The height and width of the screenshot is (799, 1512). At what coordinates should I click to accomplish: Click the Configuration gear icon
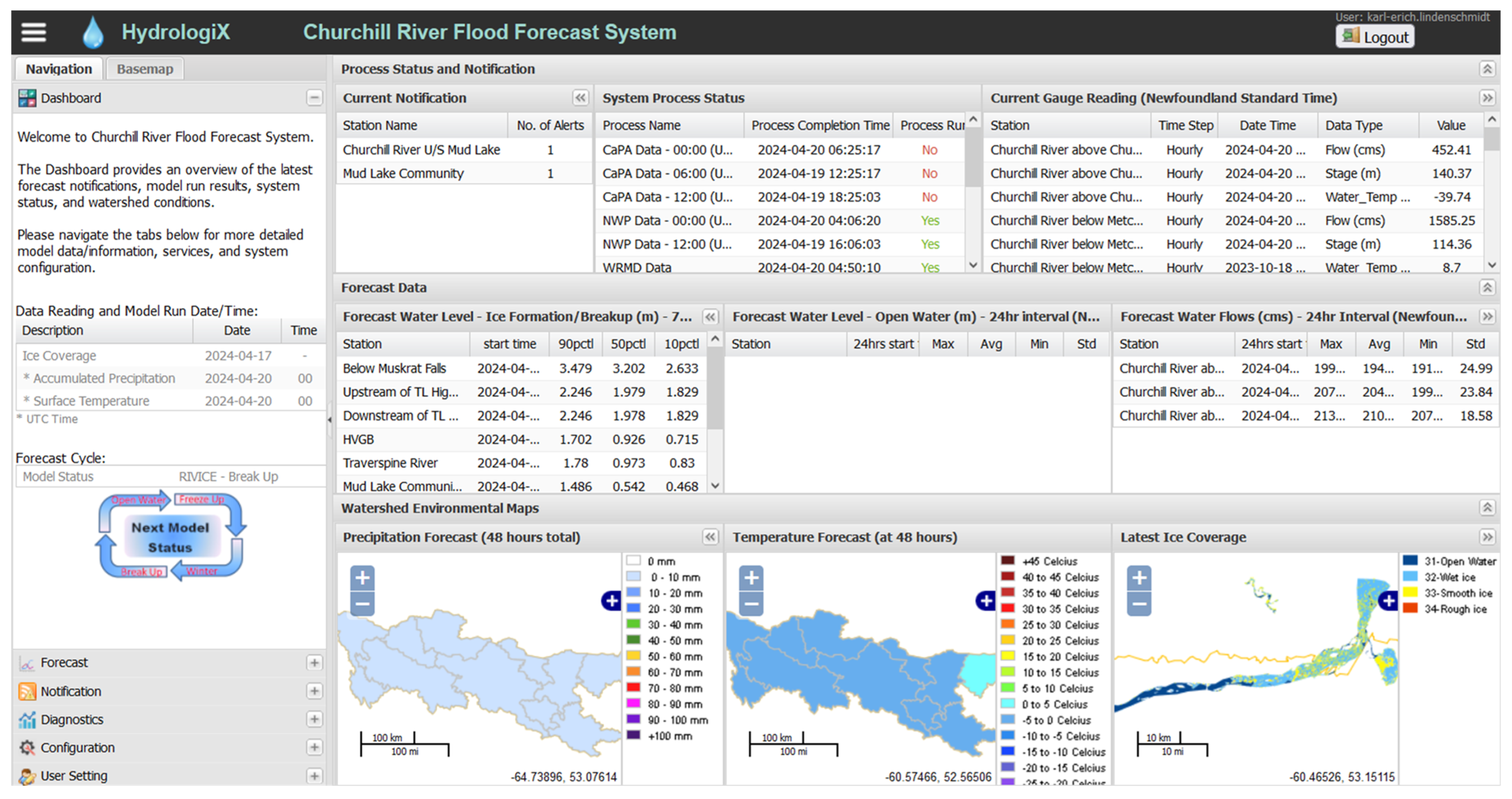(27, 747)
